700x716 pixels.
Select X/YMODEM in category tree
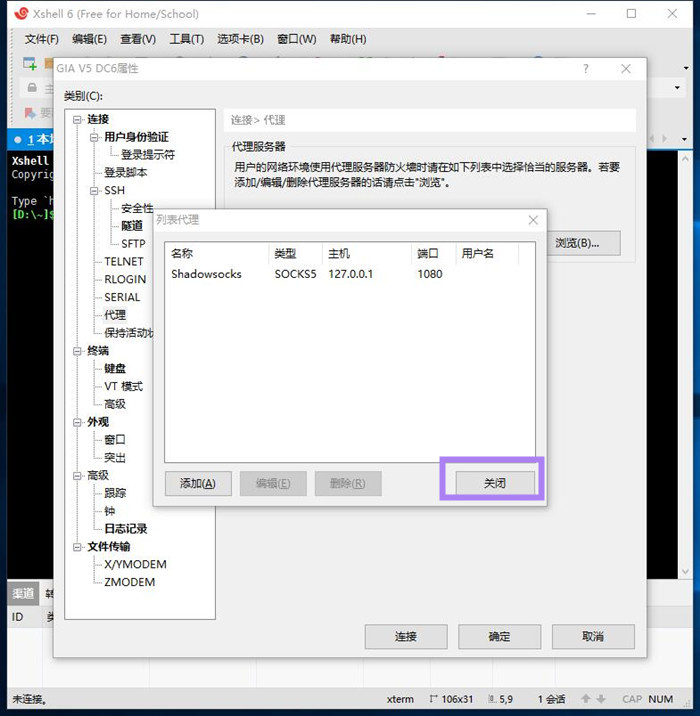point(135,564)
